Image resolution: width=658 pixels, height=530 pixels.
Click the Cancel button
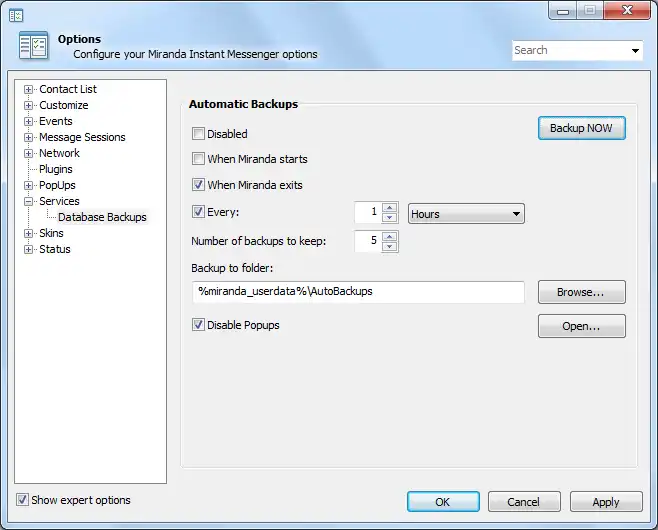[x=524, y=502]
